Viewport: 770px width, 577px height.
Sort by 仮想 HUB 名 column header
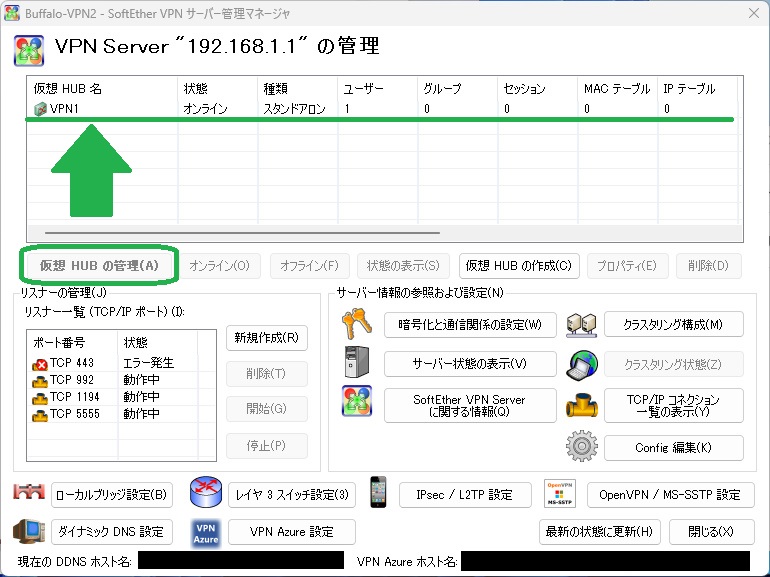103,88
